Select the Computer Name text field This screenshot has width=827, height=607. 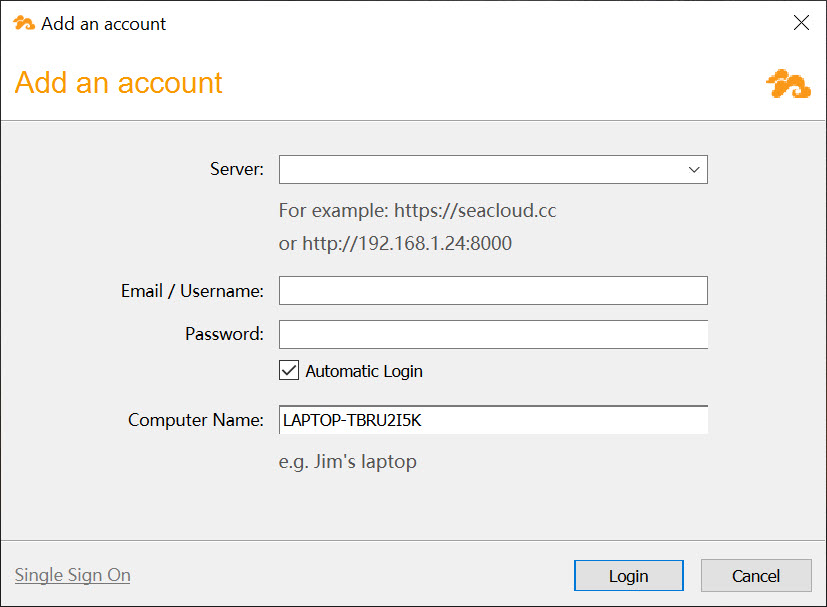coord(493,420)
